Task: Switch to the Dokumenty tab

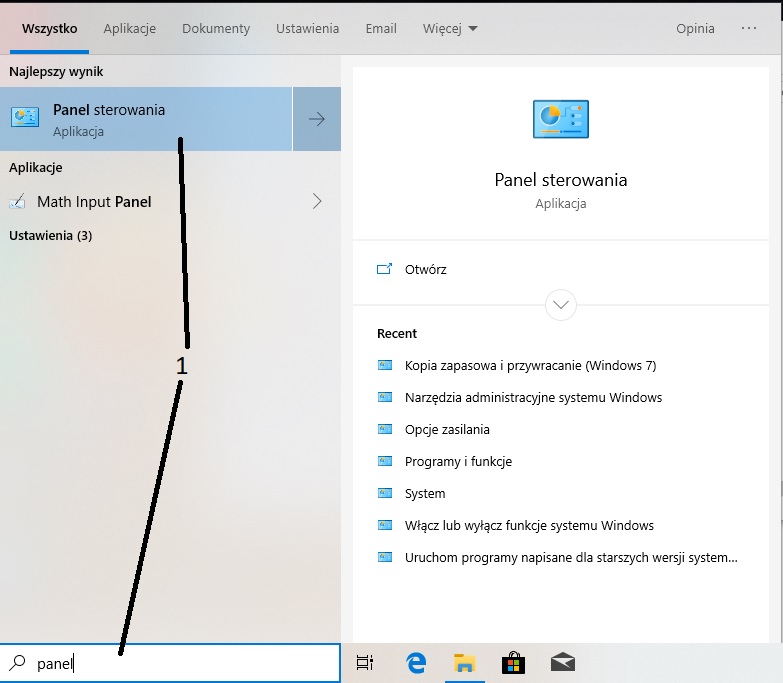Action: (216, 28)
